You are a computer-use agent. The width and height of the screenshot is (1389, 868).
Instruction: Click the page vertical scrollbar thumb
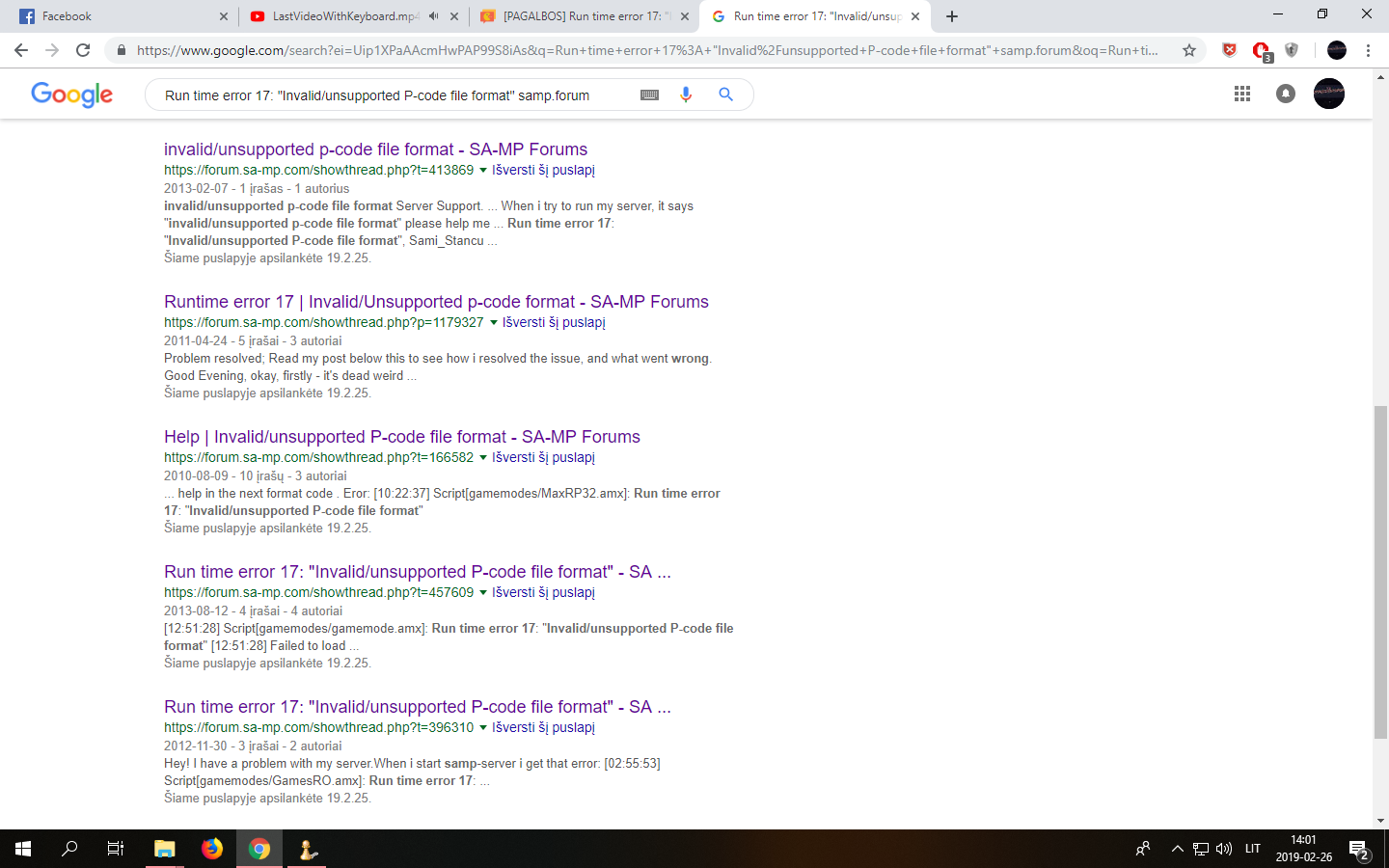pyautogui.click(x=1380, y=573)
